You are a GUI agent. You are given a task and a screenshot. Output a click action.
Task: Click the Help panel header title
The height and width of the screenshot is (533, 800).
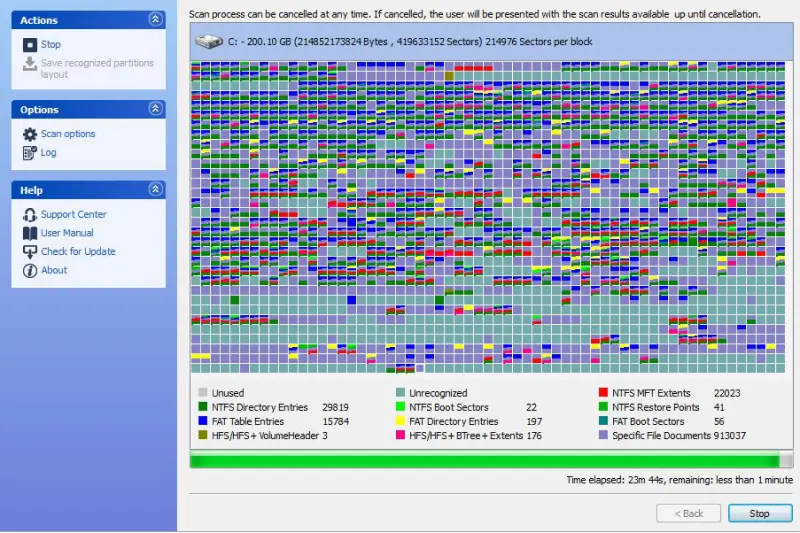coord(31,190)
